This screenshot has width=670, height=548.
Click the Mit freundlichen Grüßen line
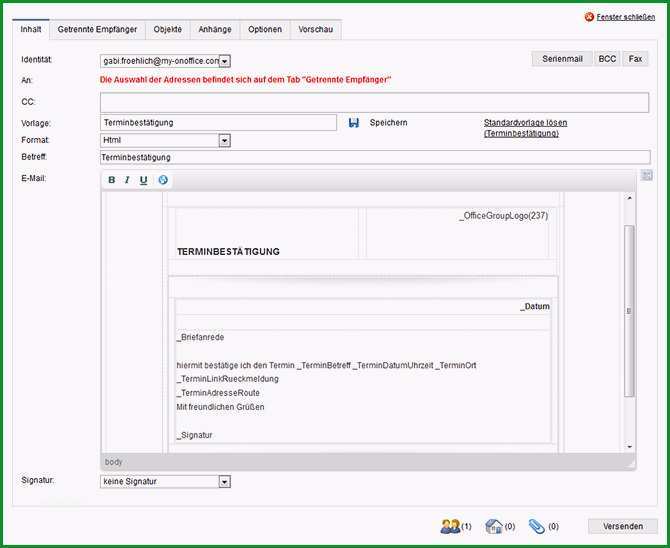(220, 407)
